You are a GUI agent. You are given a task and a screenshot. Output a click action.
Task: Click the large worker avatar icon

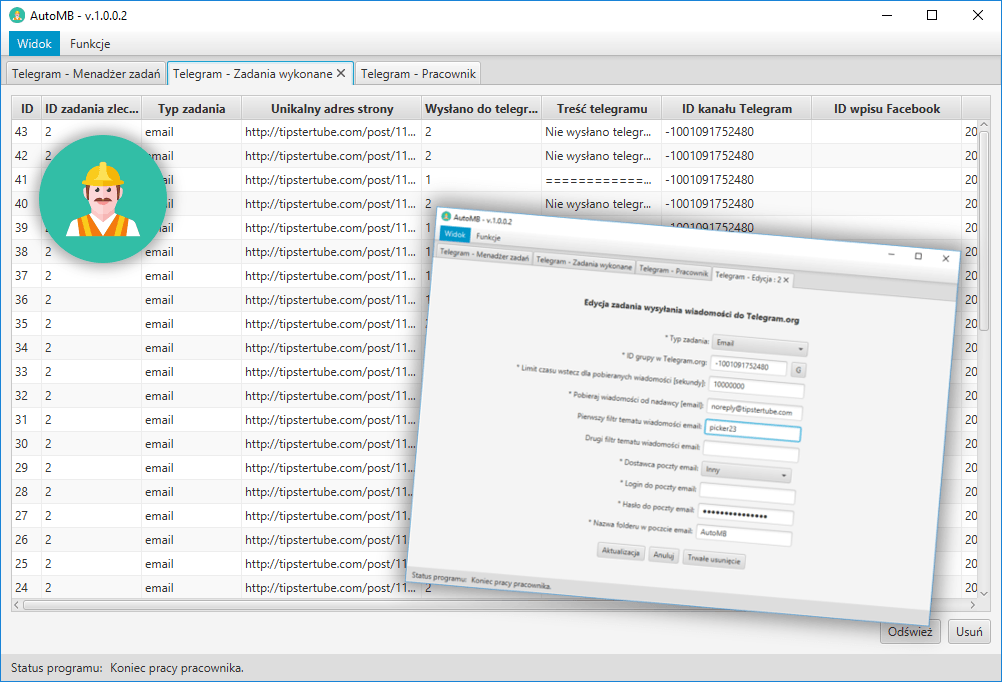pos(102,199)
